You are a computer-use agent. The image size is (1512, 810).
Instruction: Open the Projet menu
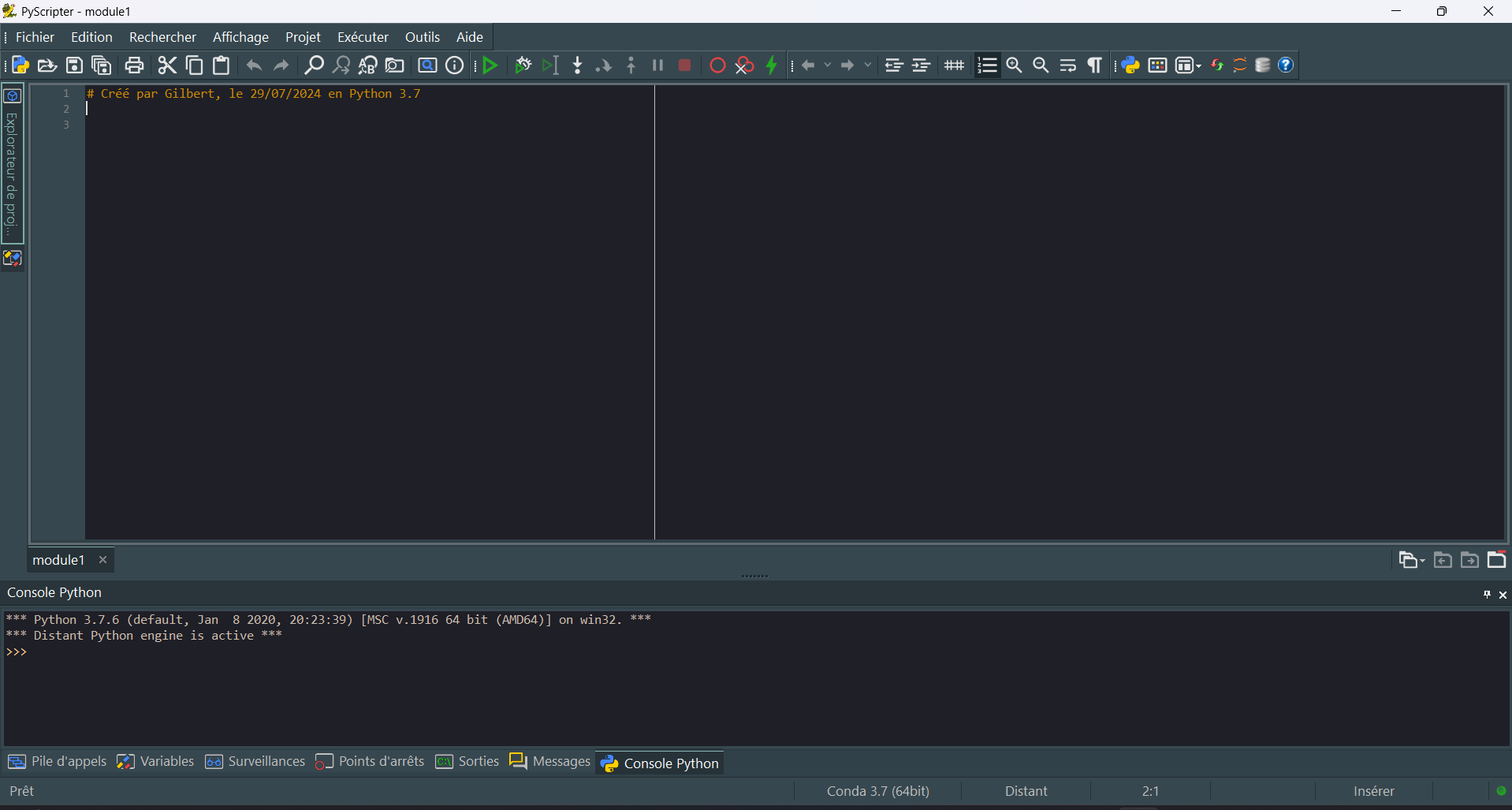click(x=303, y=37)
